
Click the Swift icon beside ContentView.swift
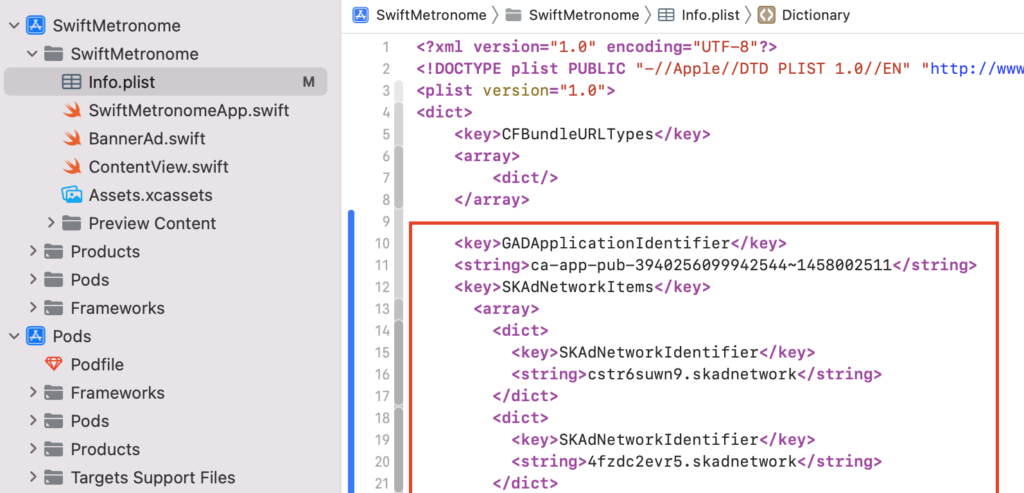tap(71, 167)
